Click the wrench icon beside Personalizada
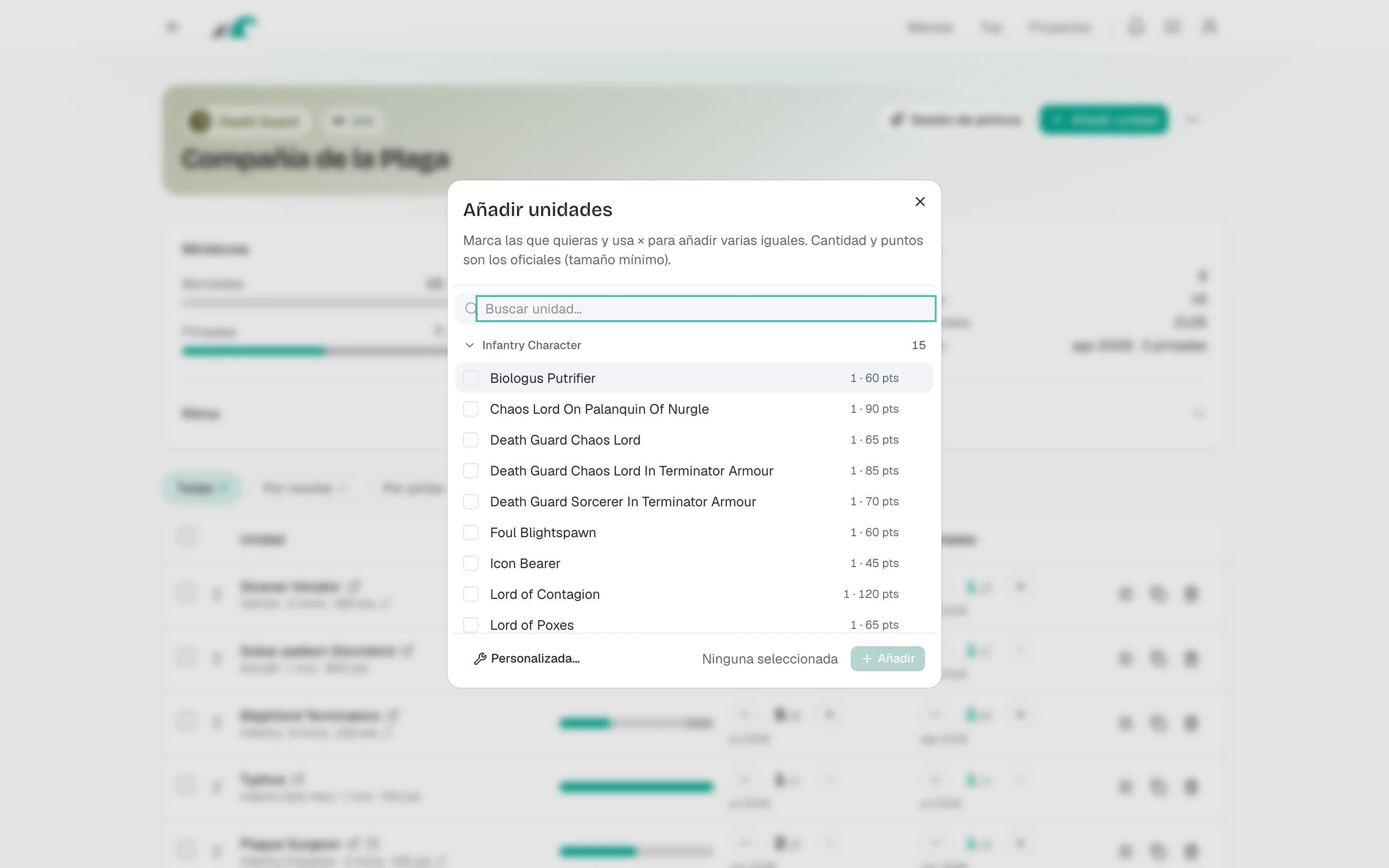 [x=480, y=658]
